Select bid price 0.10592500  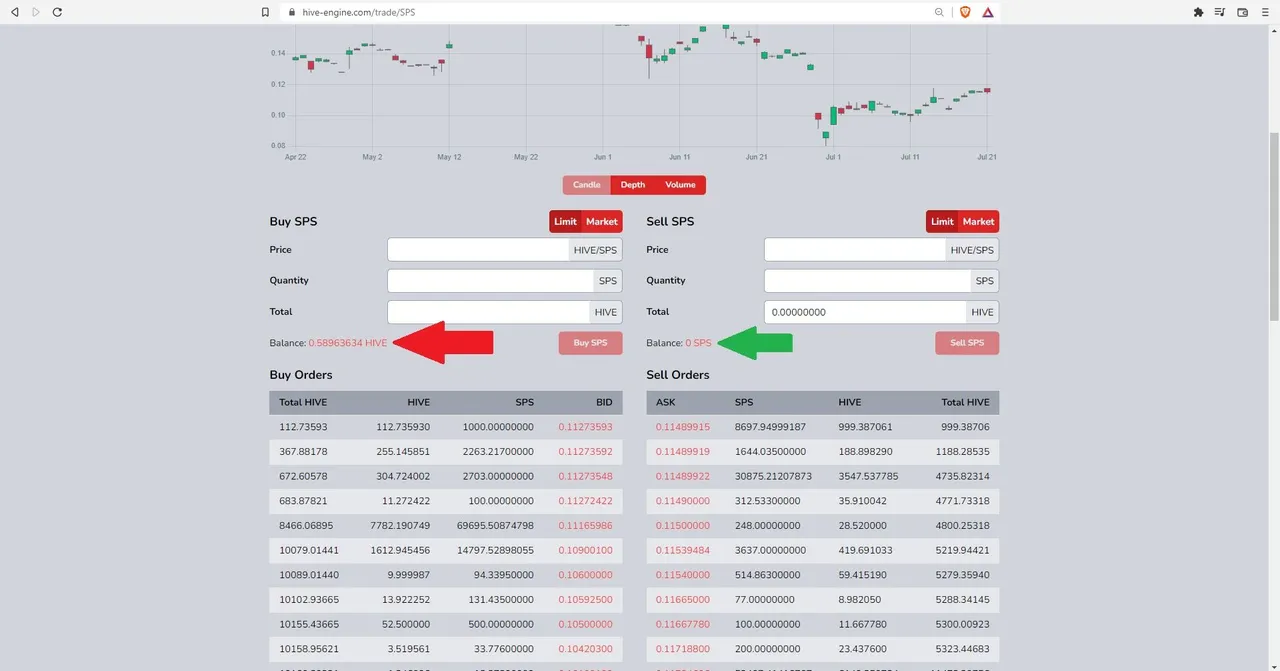[585, 600]
